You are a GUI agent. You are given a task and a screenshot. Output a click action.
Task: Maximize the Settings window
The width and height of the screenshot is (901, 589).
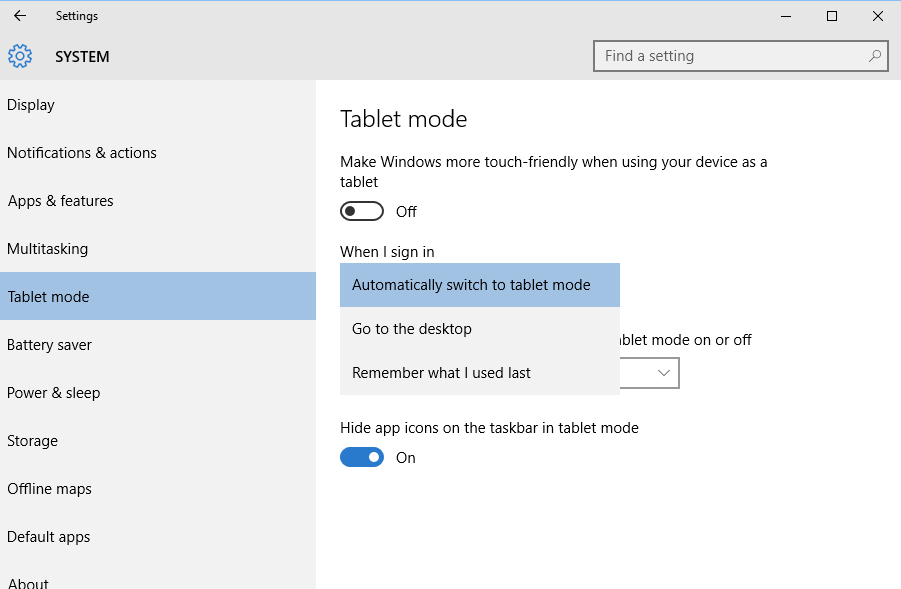point(831,16)
